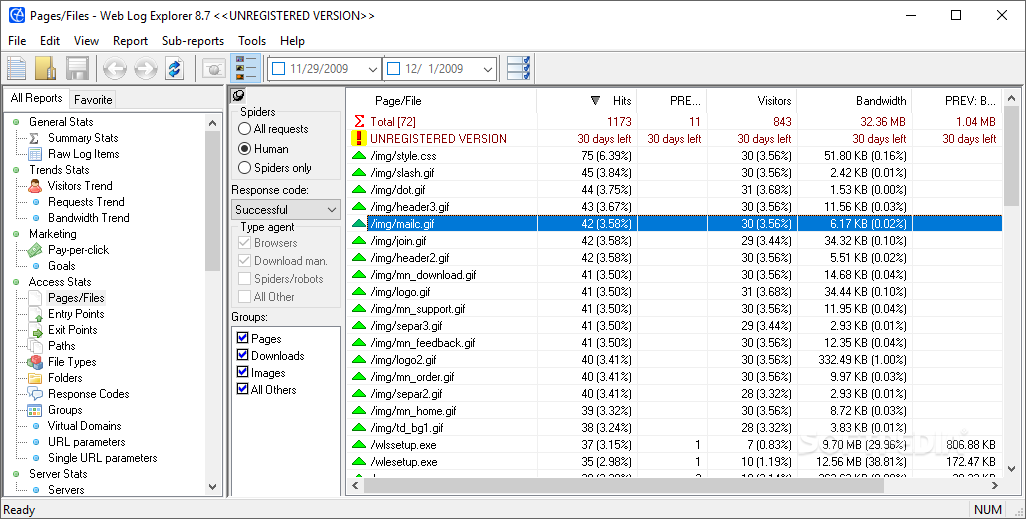Open Requests Trend report
Image resolution: width=1026 pixels, height=519 pixels.
pyautogui.click(x=86, y=202)
